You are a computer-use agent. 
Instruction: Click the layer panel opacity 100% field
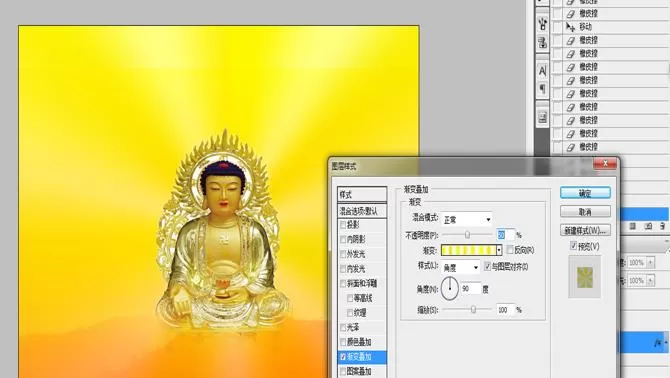pos(637,262)
